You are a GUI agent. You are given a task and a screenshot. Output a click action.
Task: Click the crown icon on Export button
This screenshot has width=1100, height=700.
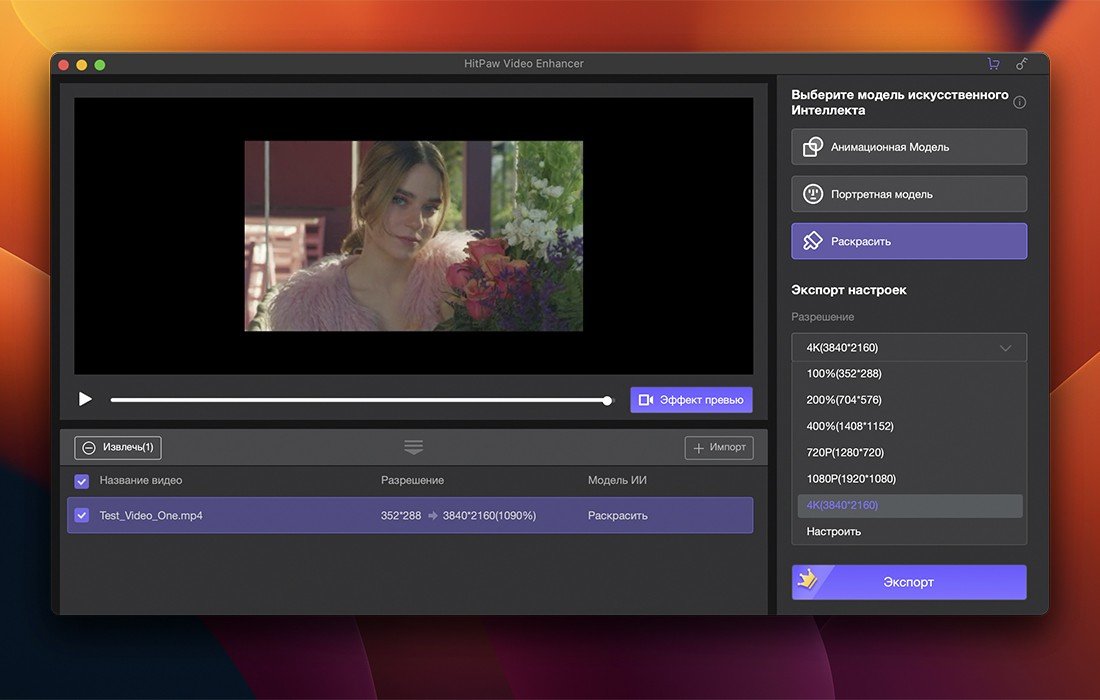(808, 581)
